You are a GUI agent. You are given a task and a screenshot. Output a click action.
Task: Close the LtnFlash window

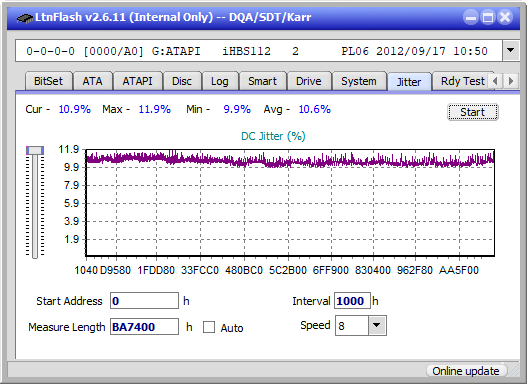tap(505, 17)
